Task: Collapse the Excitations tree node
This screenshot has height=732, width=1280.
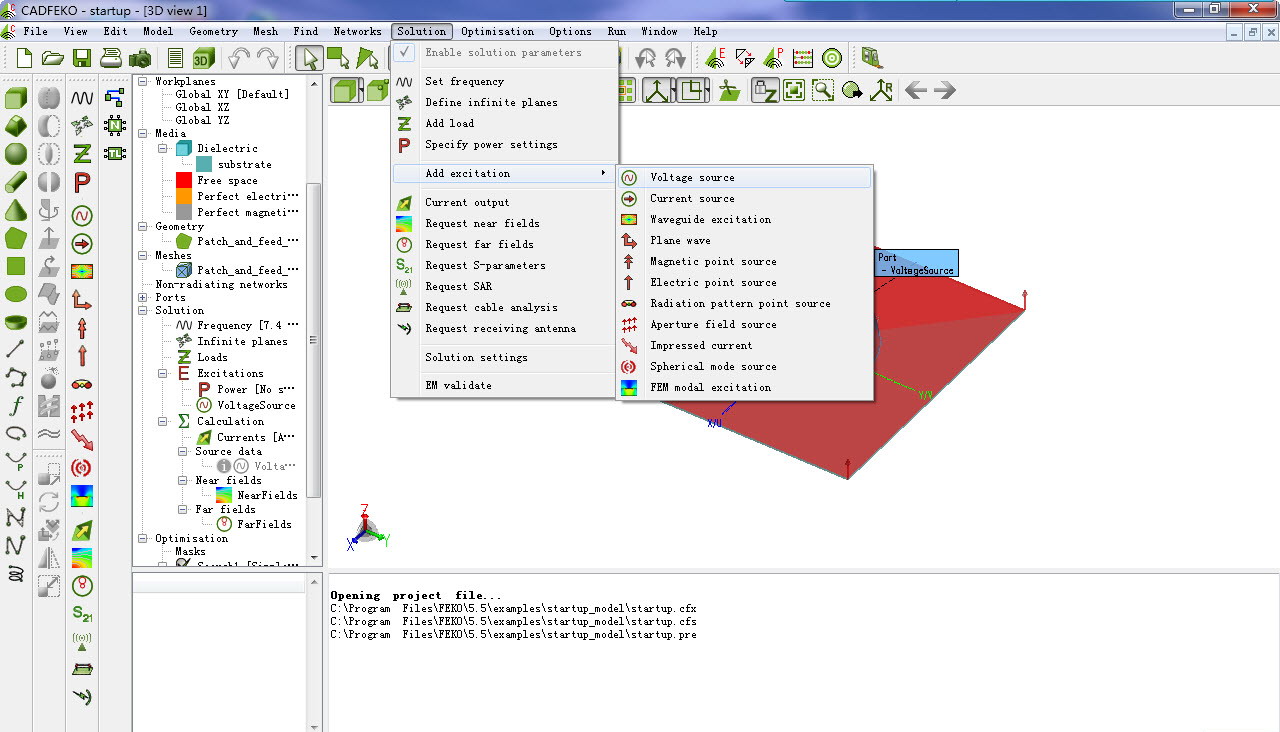Action: [x=163, y=373]
